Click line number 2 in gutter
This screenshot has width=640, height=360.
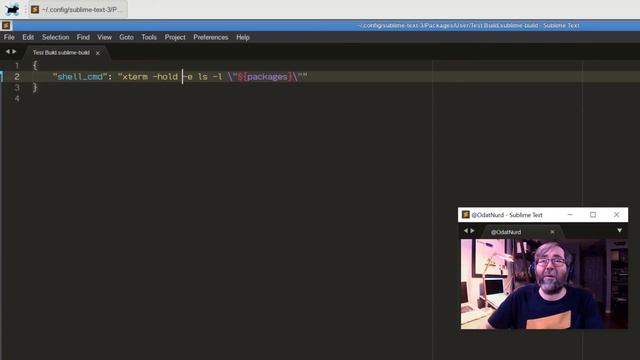(x=17, y=77)
